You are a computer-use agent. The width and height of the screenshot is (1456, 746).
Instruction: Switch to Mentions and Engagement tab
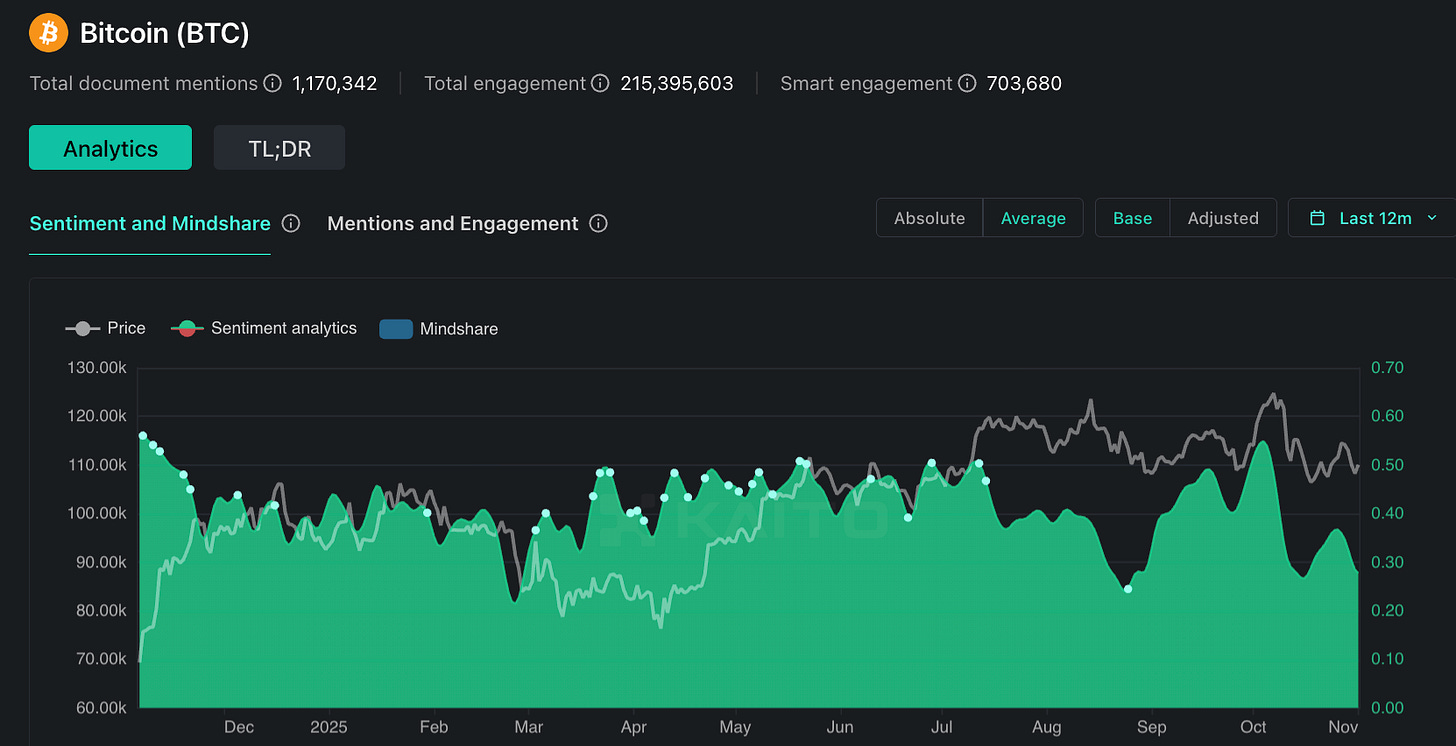[x=453, y=223]
